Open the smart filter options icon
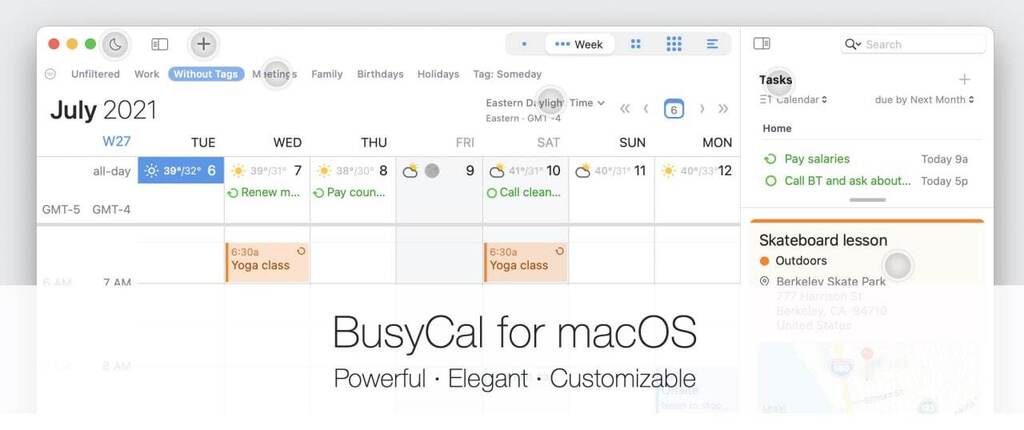Viewport: 1024px width, 430px height. [50, 74]
